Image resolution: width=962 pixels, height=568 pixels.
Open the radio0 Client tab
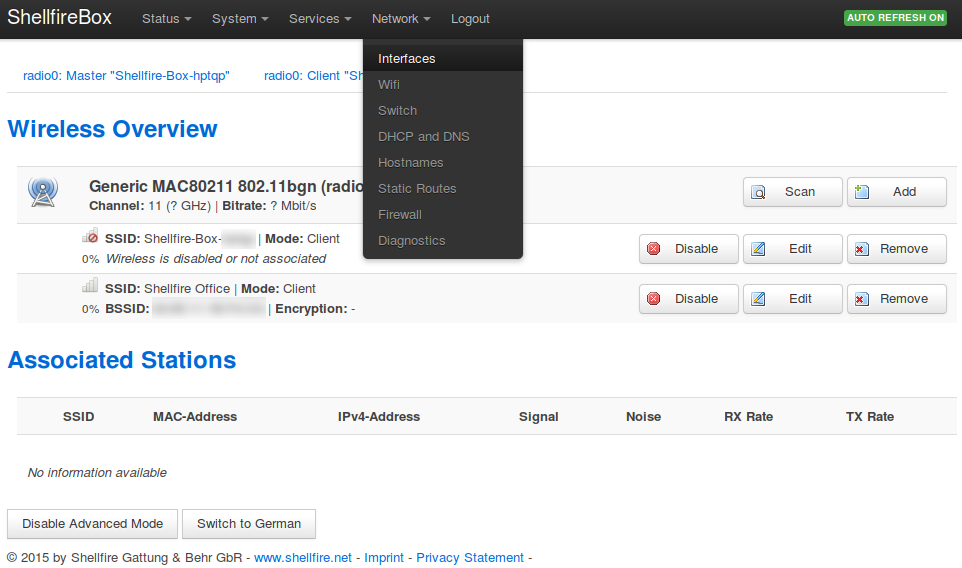click(313, 75)
